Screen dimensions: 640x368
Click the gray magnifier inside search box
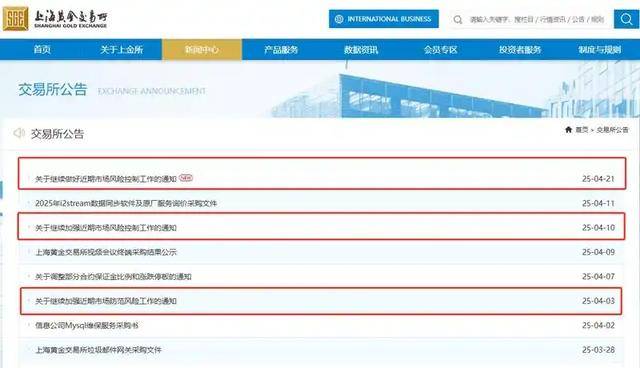[x=458, y=20]
